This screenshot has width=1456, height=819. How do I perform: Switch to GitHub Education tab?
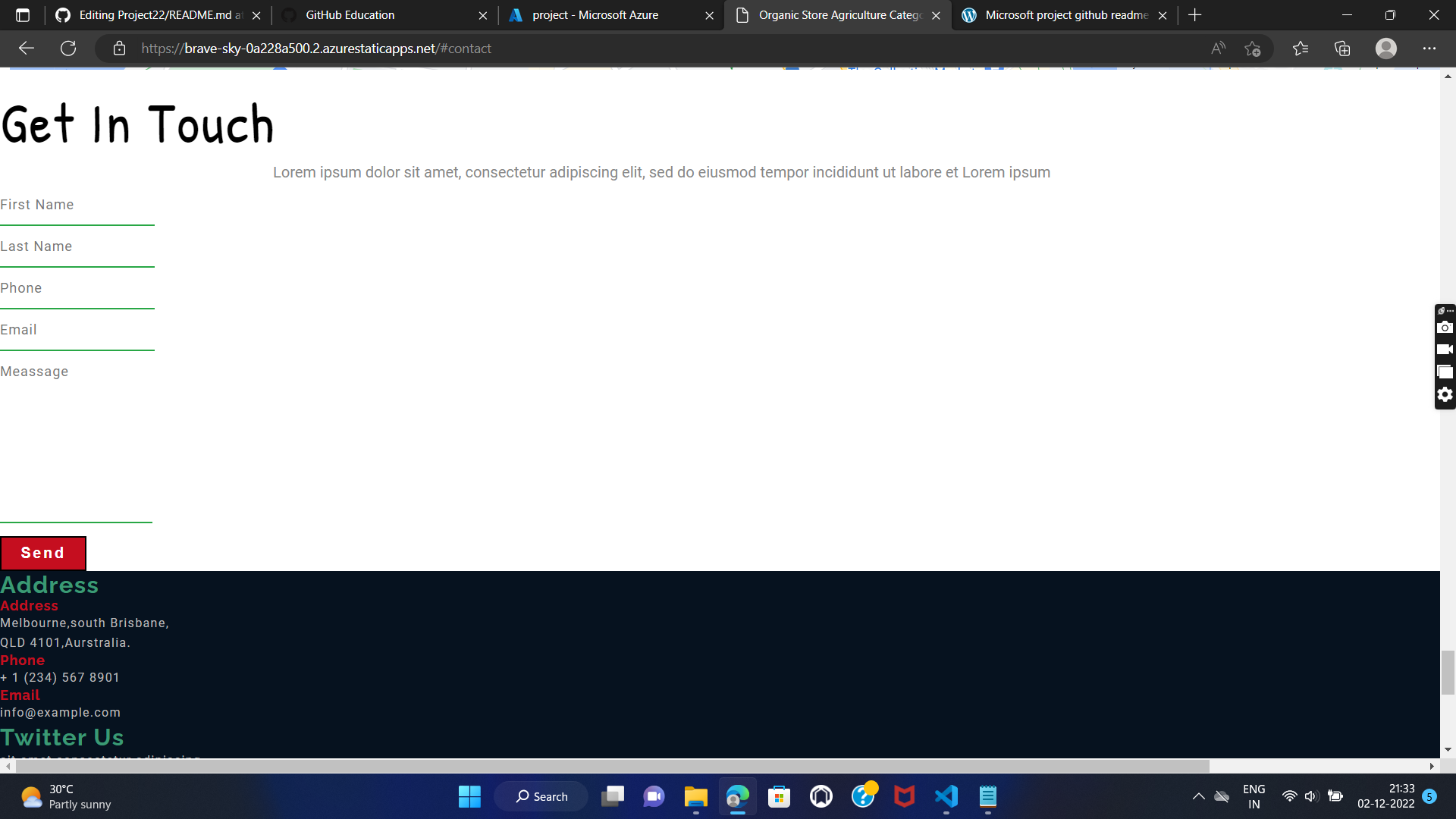350,15
